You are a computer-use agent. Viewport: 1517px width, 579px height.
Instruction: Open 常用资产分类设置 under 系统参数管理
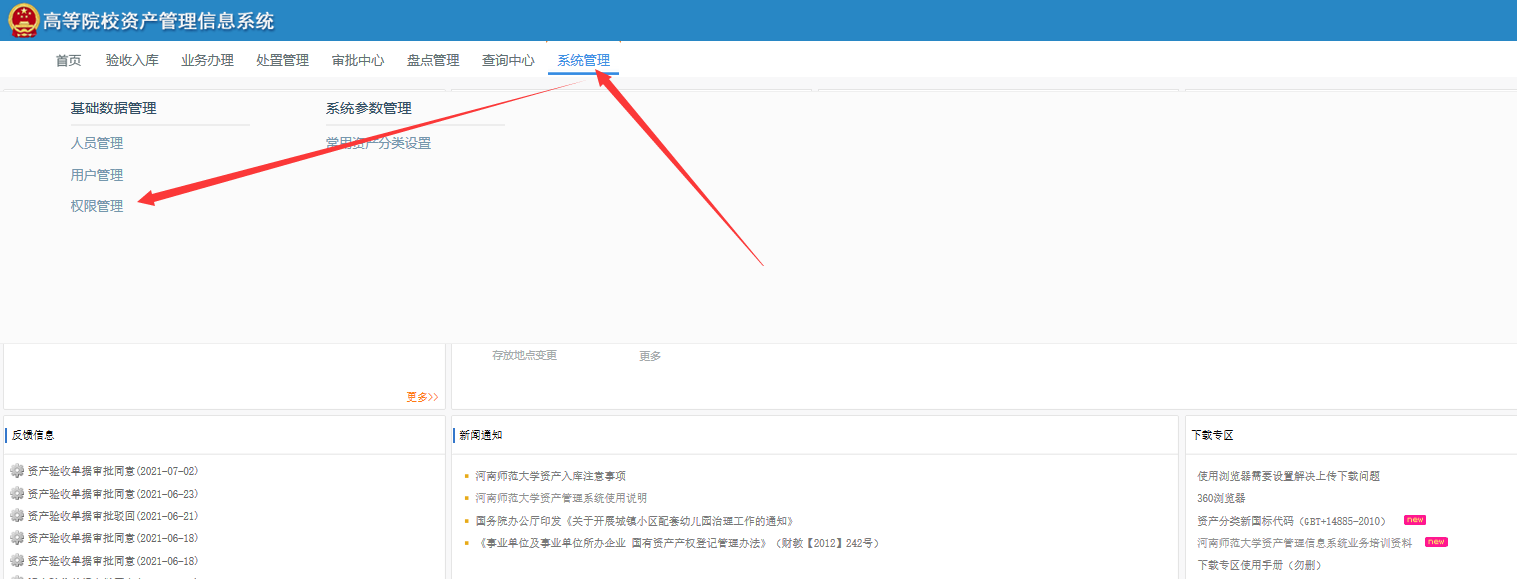pos(378,143)
